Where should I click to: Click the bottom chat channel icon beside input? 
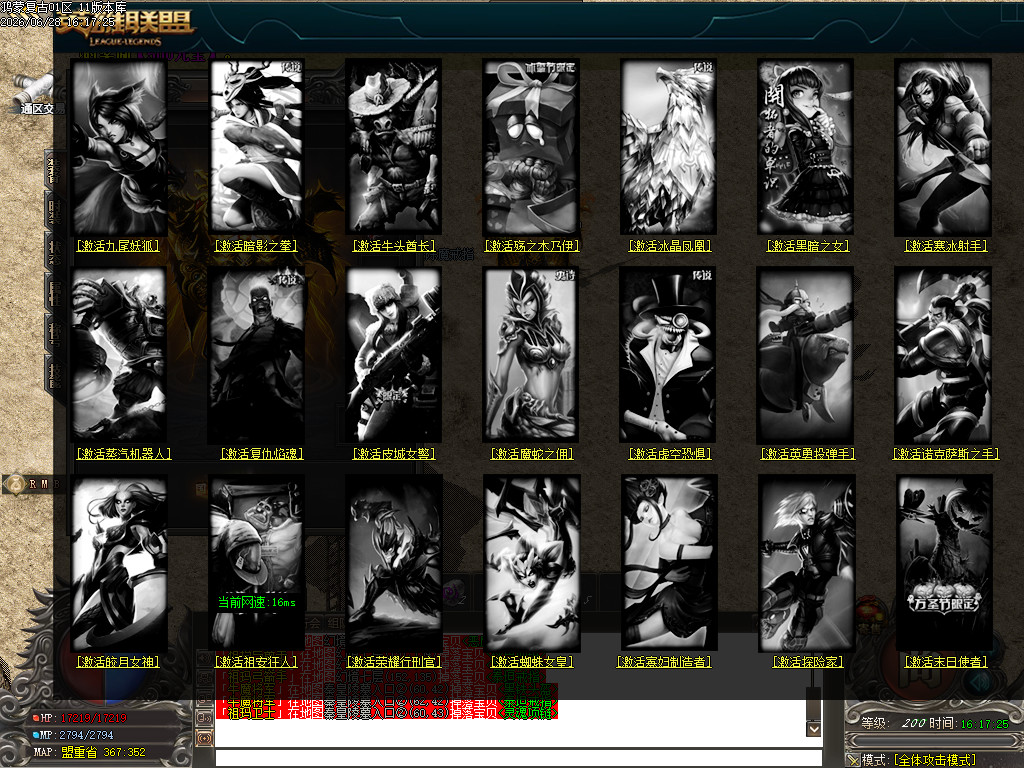[204, 739]
